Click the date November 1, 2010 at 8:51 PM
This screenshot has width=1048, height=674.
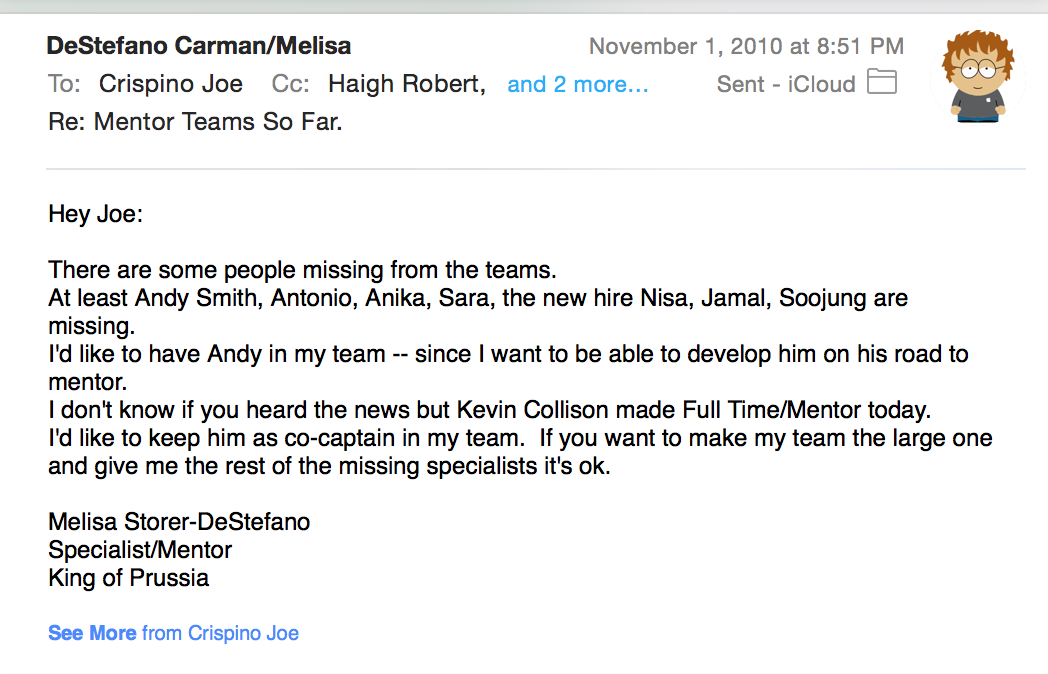tap(747, 46)
